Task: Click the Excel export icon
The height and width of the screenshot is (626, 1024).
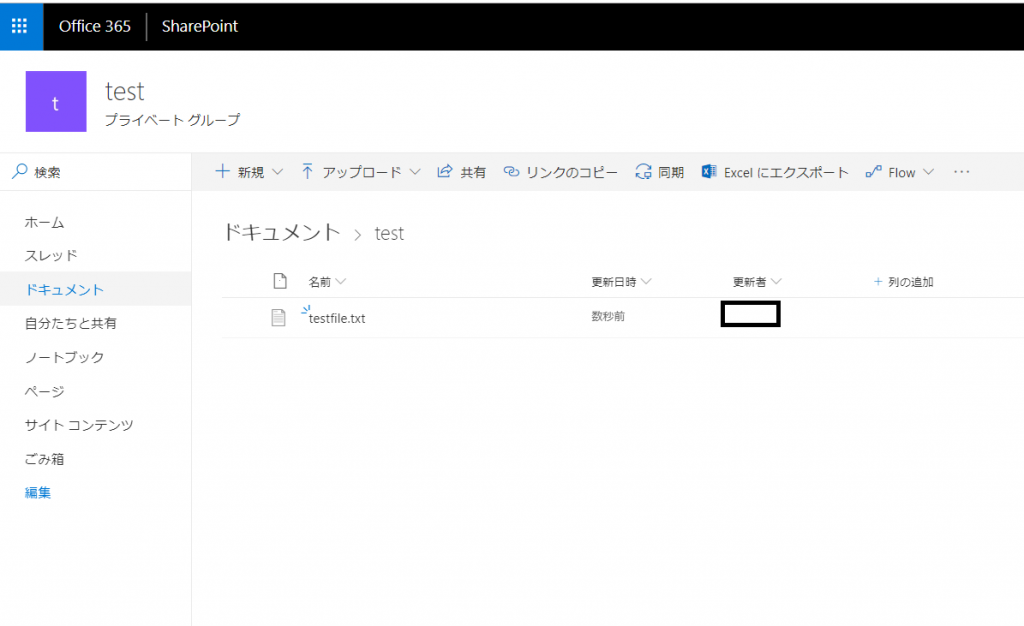Action: coord(709,172)
